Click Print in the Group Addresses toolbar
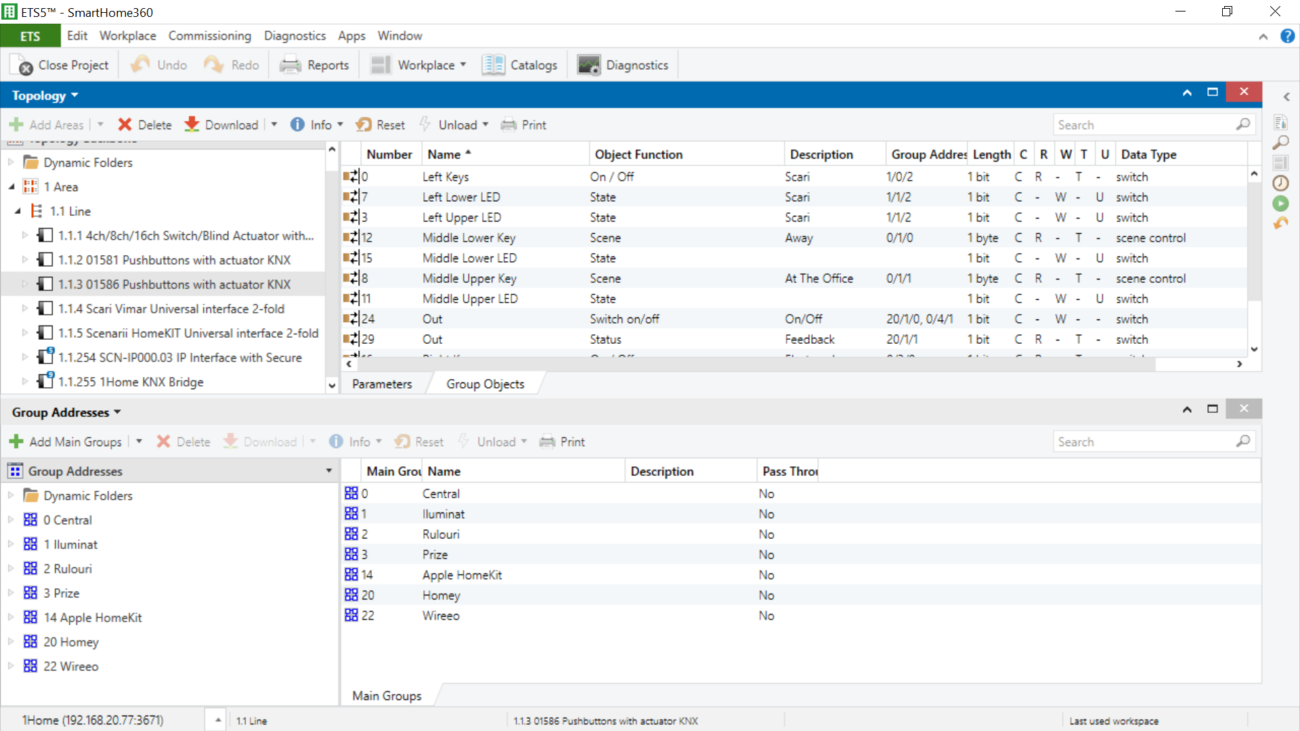The image size is (1300, 731). pyautogui.click(x=562, y=442)
